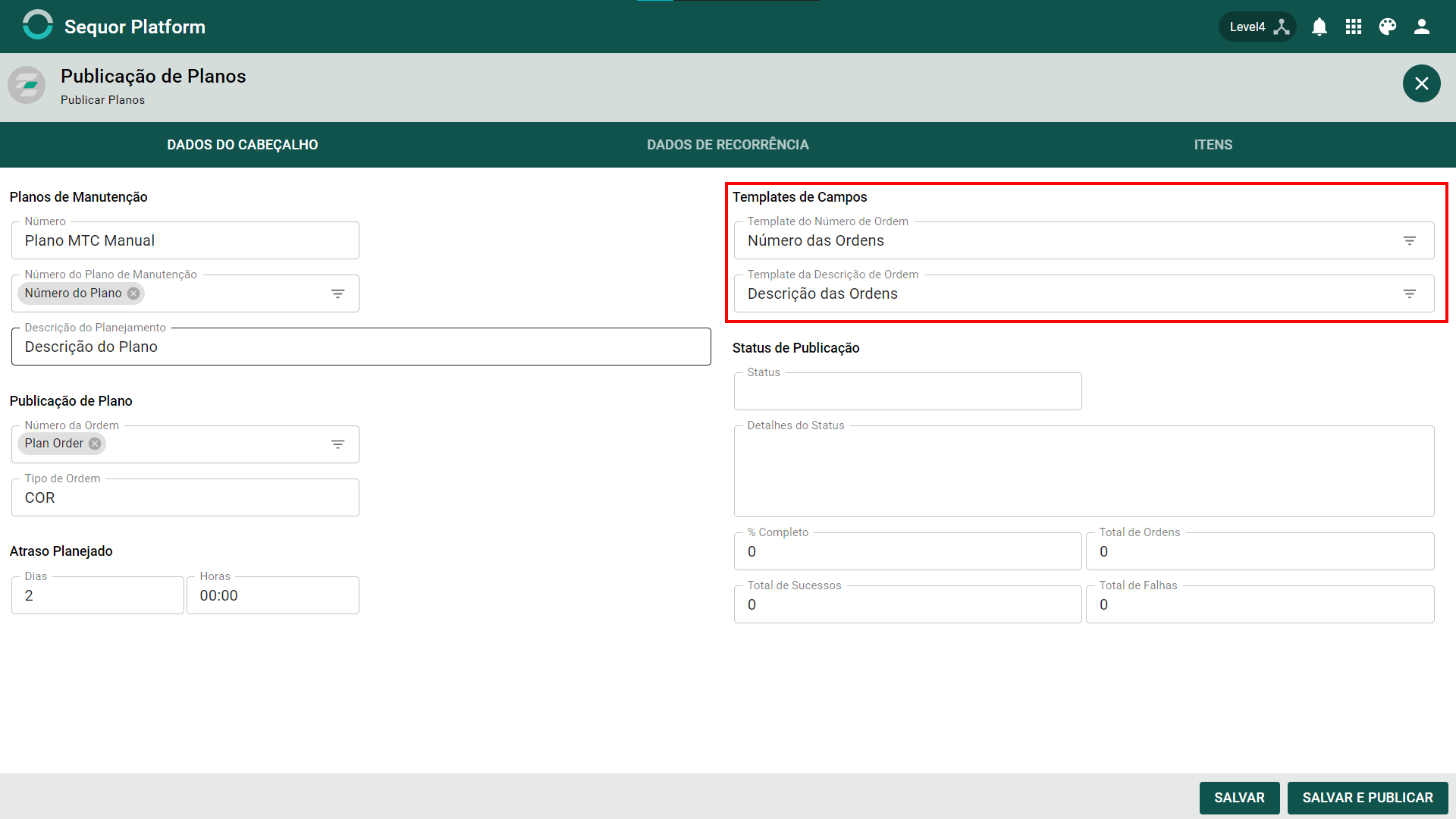1456x819 pixels.
Task: Switch to Itens tab
Action: (1213, 145)
